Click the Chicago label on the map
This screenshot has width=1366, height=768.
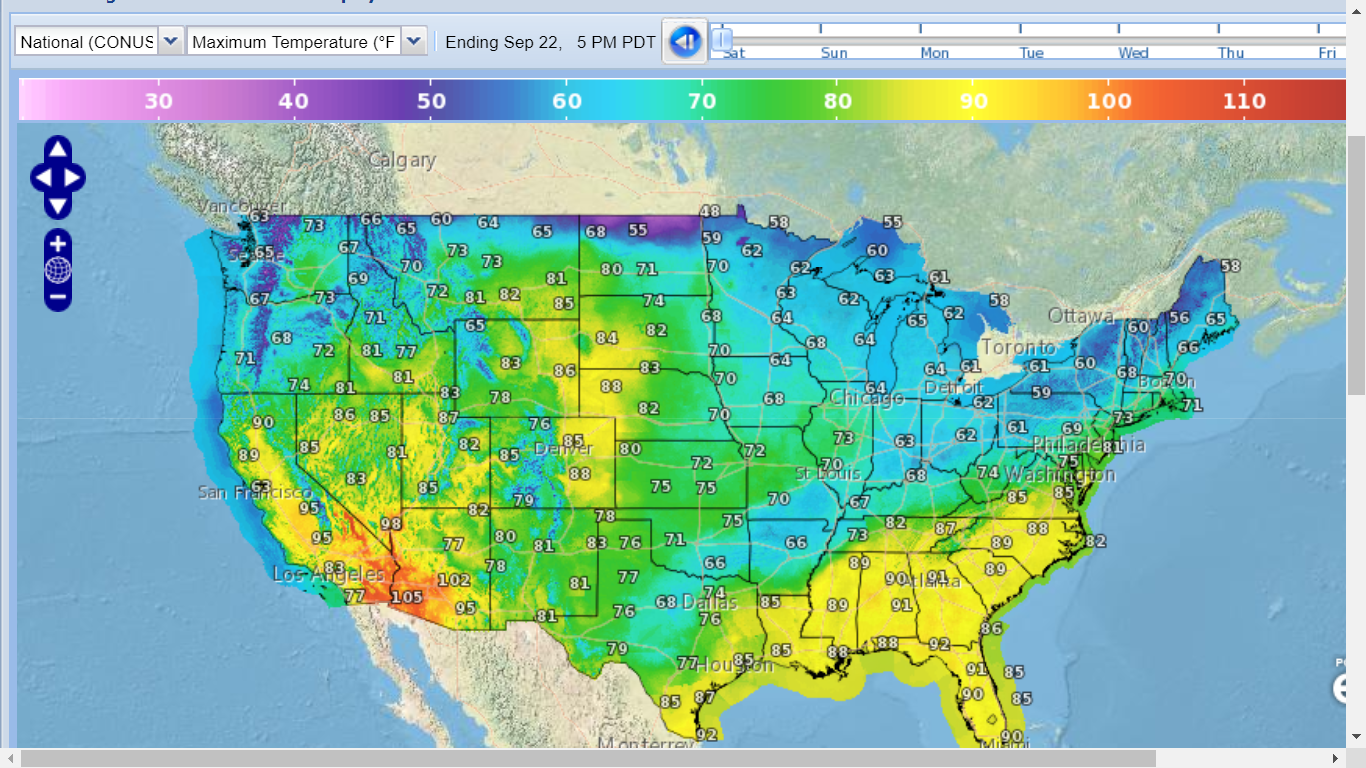(x=866, y=398)
